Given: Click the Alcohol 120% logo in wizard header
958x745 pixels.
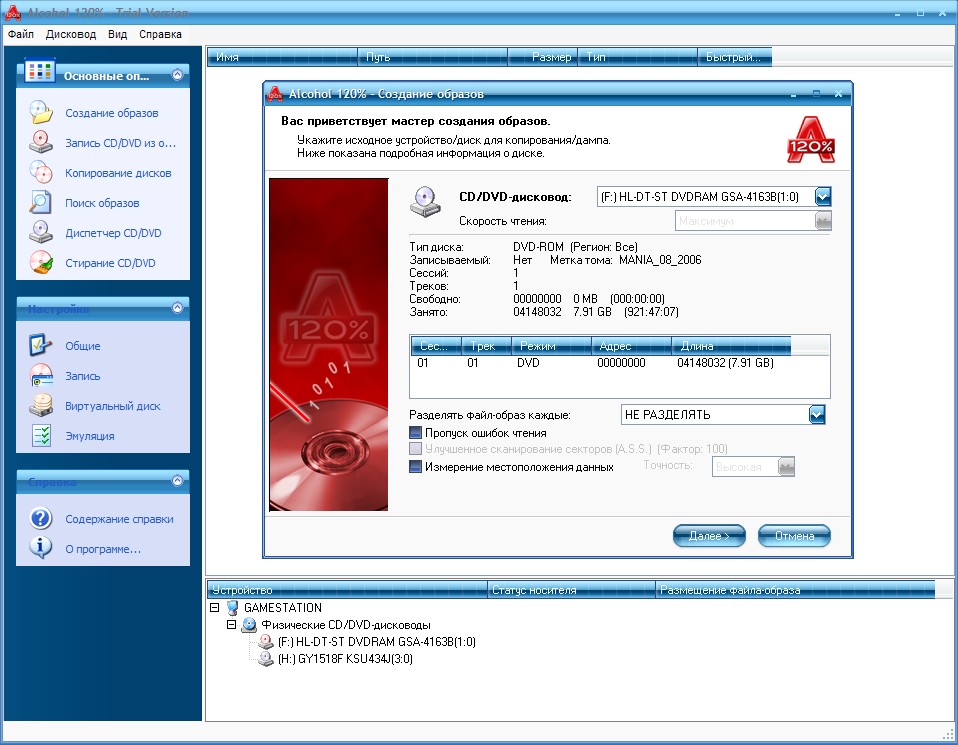Looking at the screenshot, I should point(811,140).
